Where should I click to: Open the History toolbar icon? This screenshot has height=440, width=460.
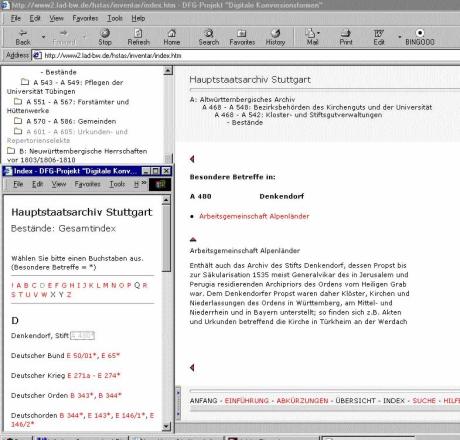point(275,37)
